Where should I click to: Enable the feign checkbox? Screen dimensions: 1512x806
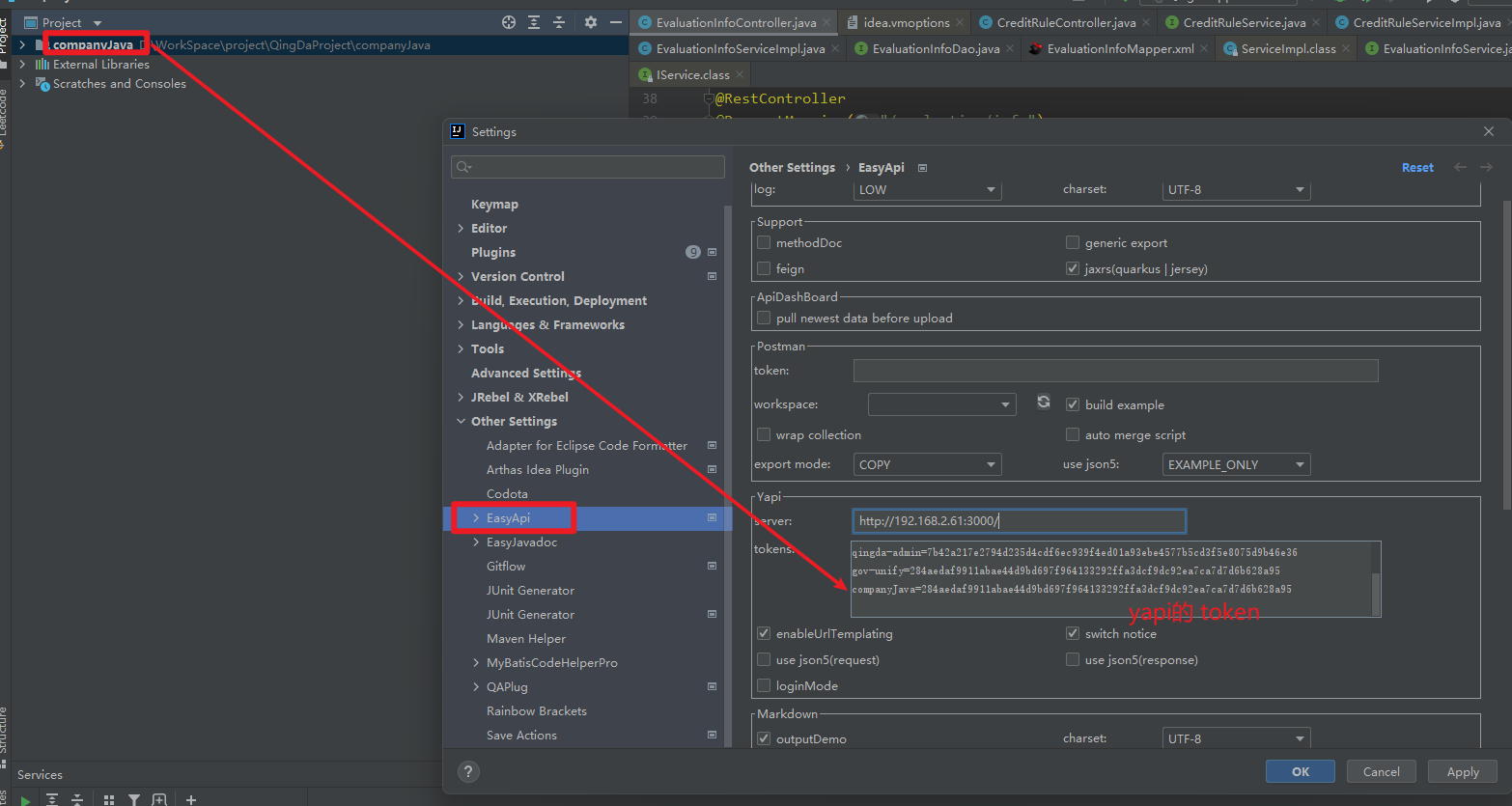764,268
